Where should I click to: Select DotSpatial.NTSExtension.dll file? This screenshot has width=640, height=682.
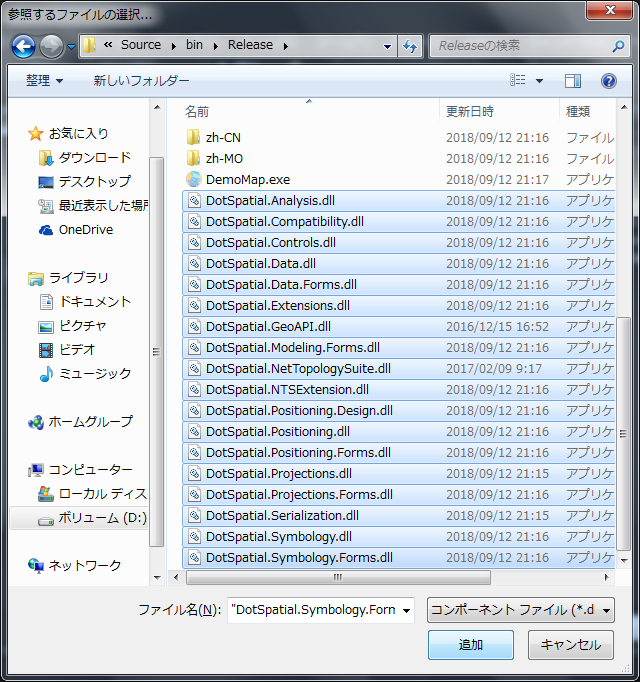(399, 389)
